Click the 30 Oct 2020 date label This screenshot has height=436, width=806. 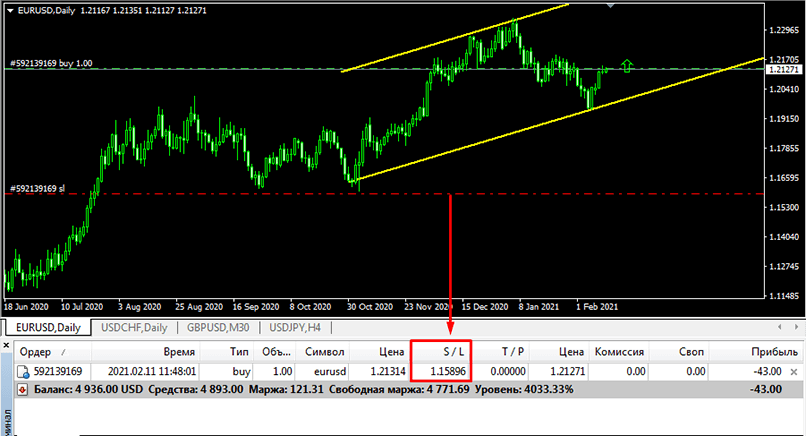[370, 307]
